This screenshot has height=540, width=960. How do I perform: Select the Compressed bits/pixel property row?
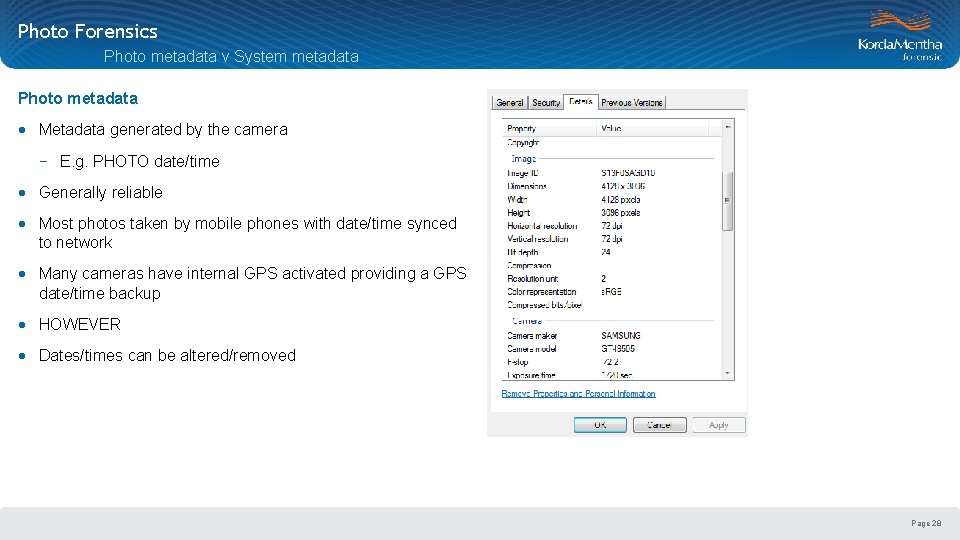point(612,305)
